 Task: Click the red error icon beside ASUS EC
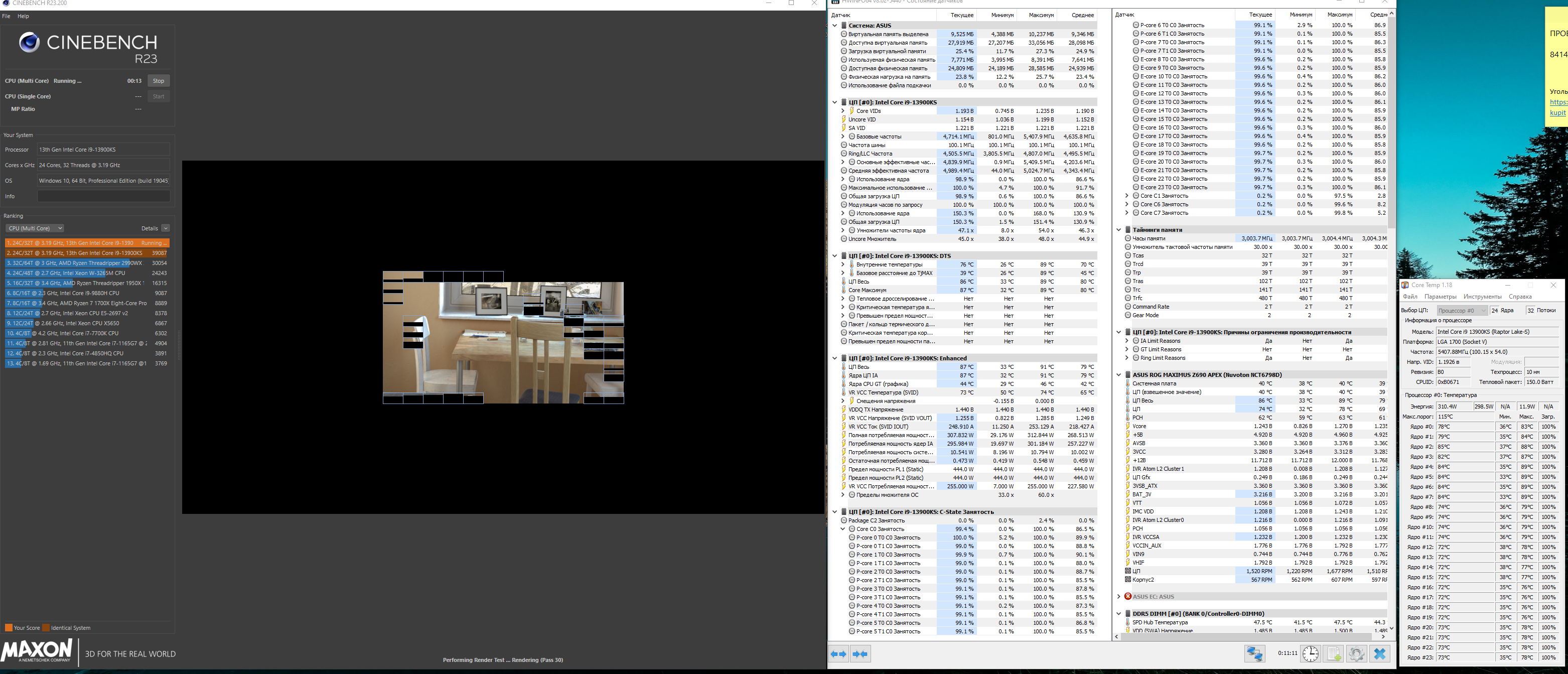coord(1128,597)
